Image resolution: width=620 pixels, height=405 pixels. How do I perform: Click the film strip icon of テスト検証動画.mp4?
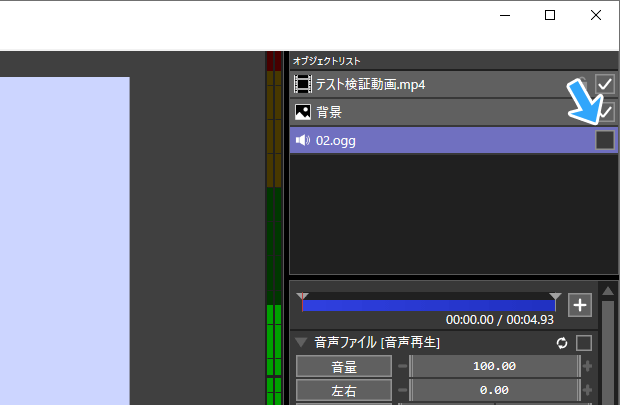pos(302,84)
